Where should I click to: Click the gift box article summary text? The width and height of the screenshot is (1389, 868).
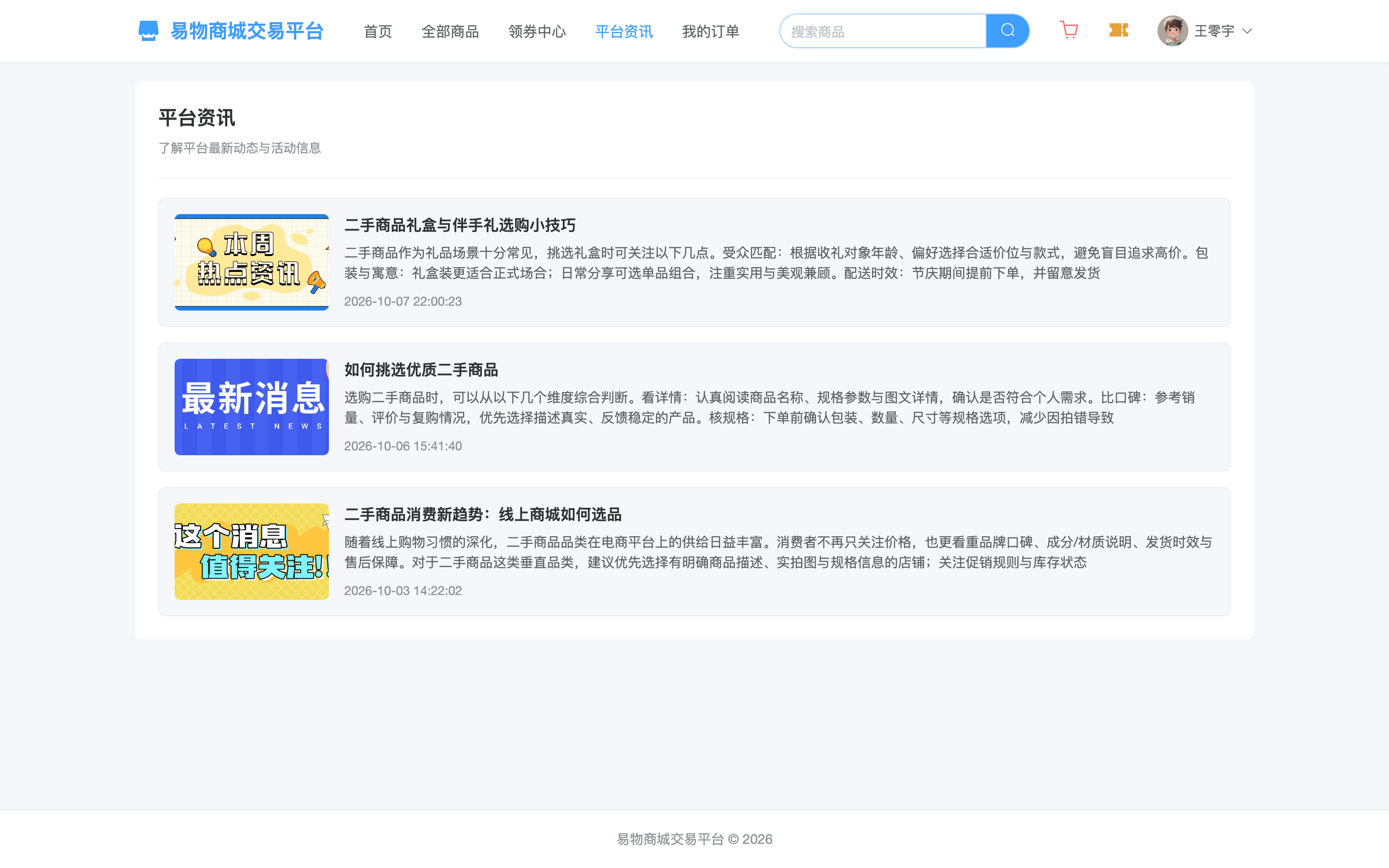click(776, 263)
